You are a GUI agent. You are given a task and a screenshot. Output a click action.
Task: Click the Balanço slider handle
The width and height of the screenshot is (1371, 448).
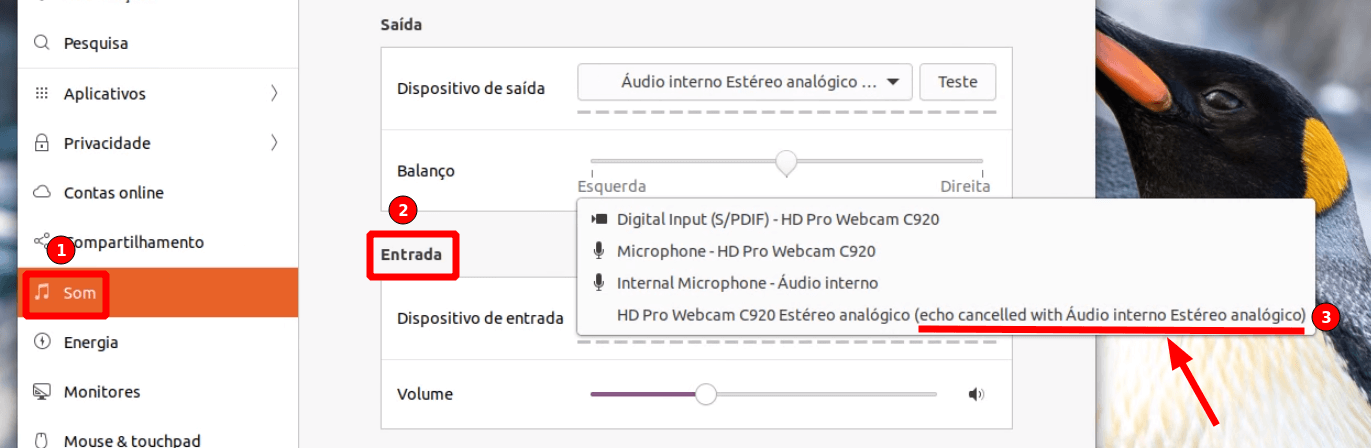[787, 161]
